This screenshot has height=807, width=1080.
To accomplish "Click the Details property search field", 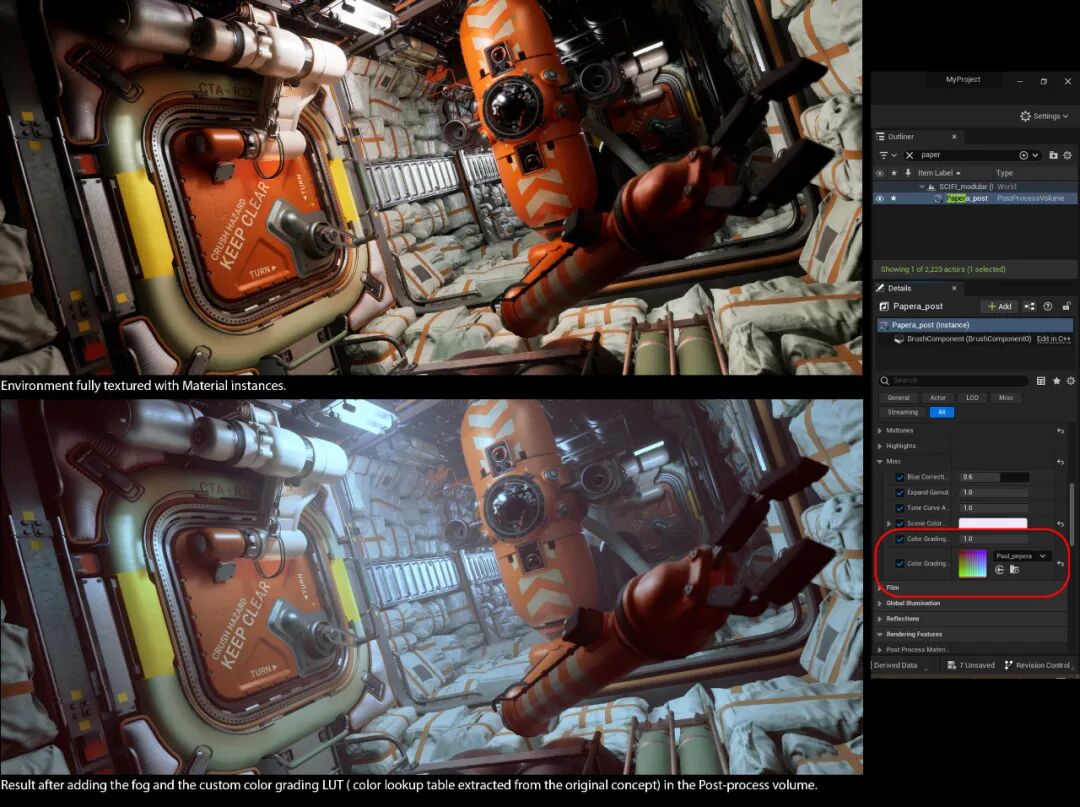I will tap(953, 380).
